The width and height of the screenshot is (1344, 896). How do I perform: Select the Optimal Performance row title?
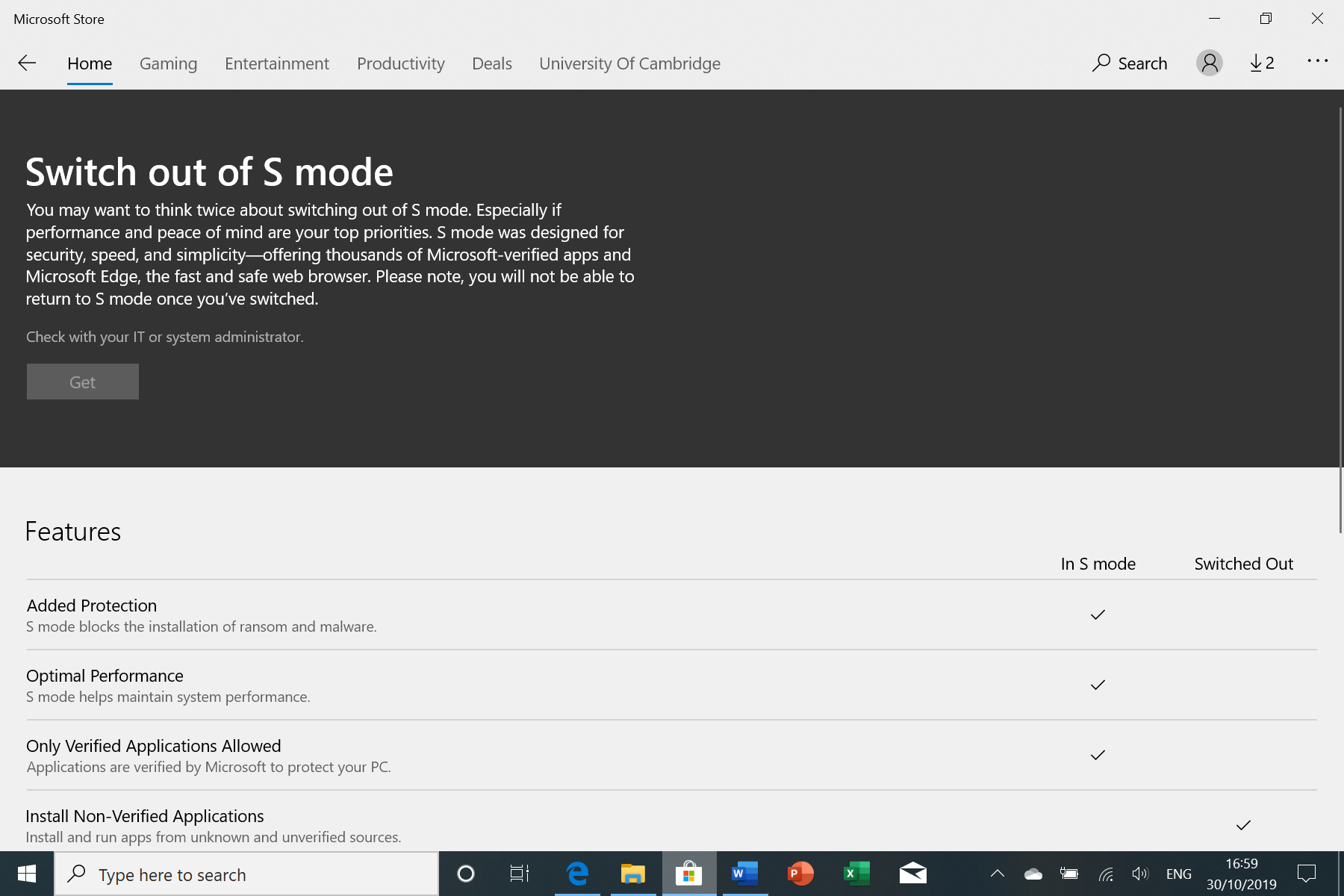pyautogui.click(x=105, y=676)
